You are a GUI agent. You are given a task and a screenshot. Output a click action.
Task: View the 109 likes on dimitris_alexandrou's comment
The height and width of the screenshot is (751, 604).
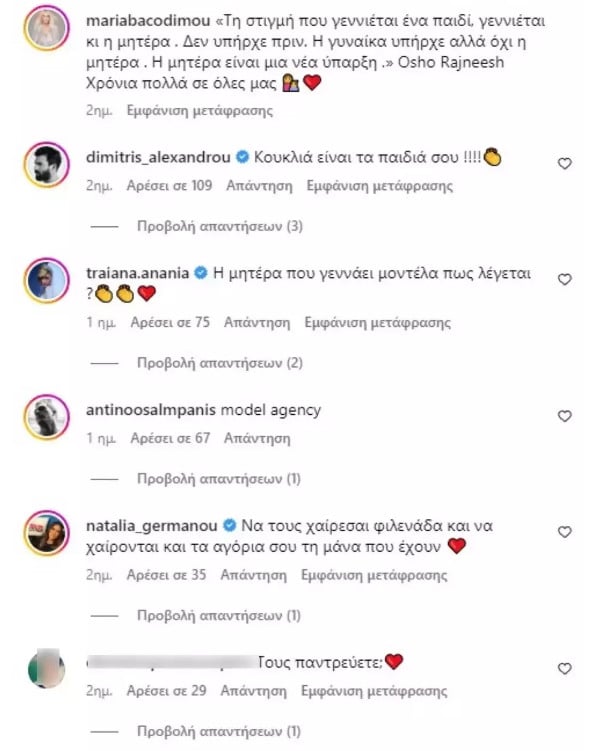click(169, 185)
